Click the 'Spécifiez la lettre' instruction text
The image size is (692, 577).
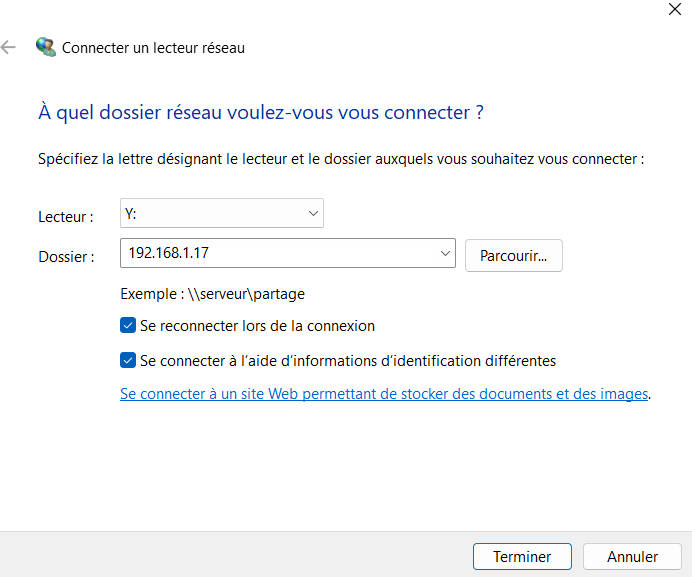point(340,159)
